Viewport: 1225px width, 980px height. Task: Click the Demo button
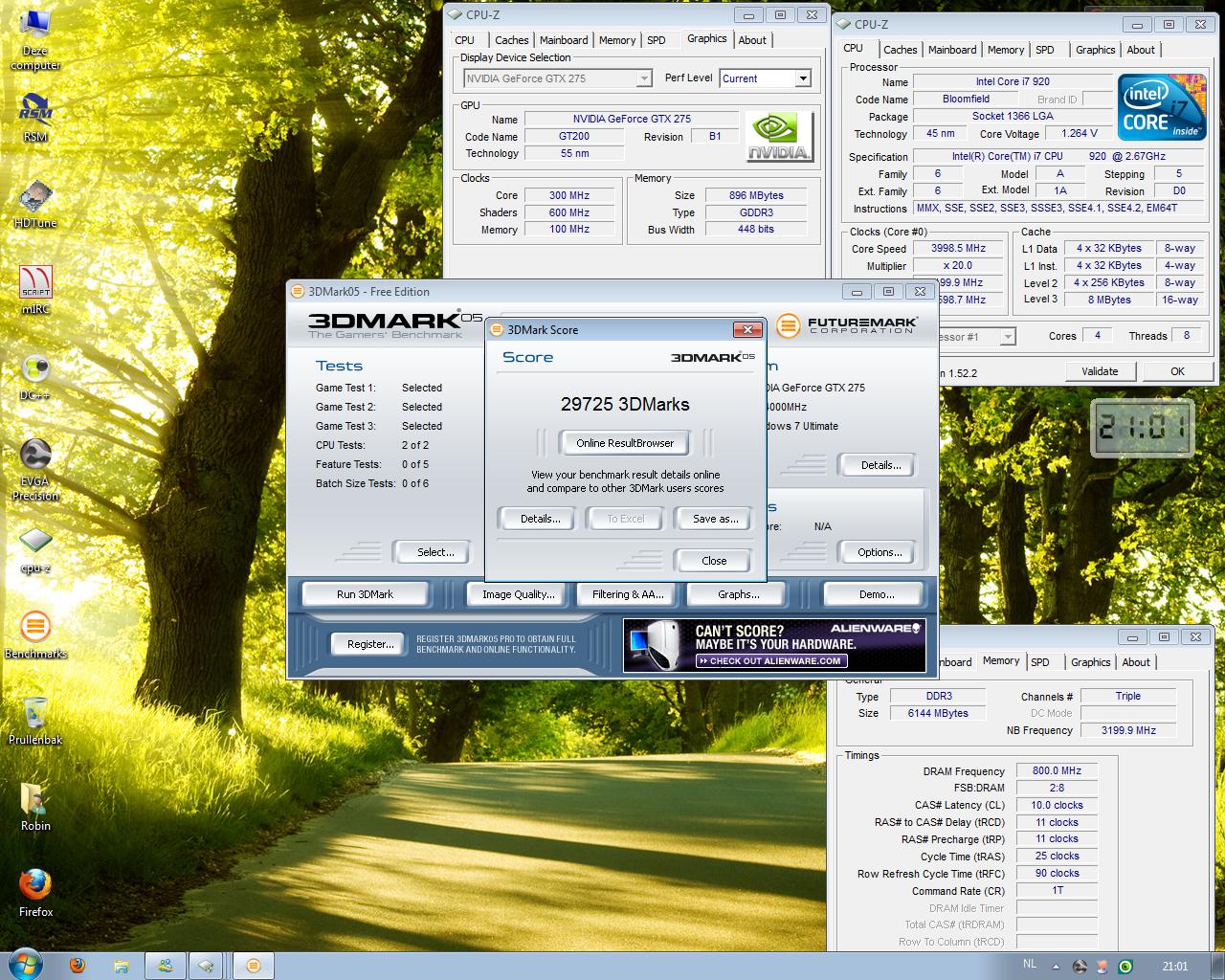point(877,594)
